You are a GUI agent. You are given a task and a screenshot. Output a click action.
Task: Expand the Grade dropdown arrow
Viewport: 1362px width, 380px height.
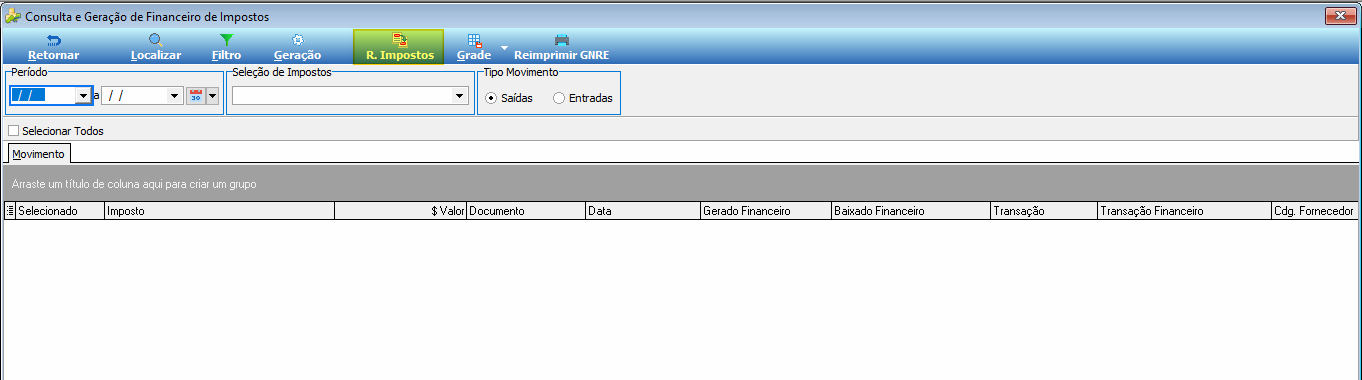click(504, 47)
